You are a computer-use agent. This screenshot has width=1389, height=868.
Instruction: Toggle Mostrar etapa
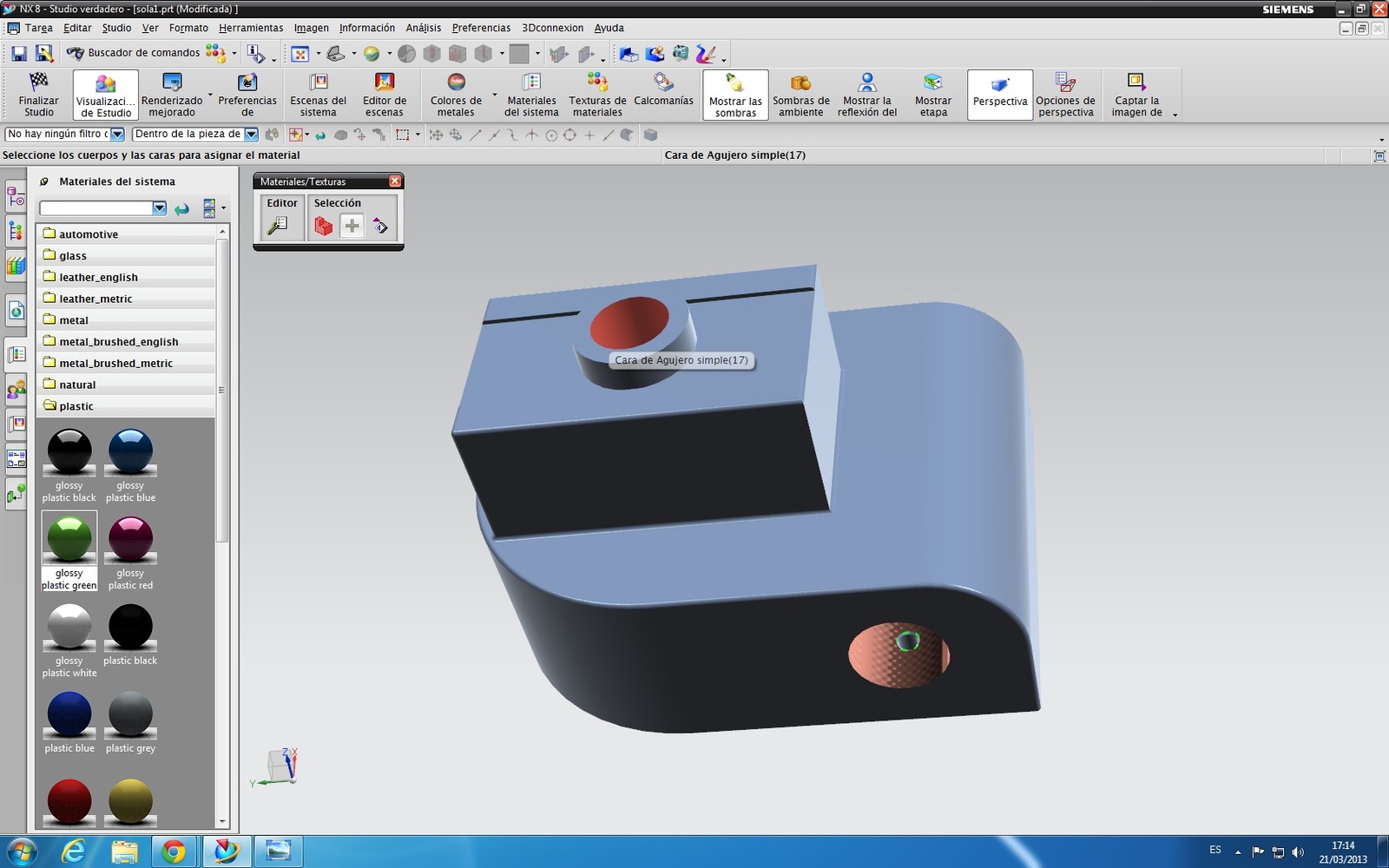pyautogui.click(x=933, y=95)
